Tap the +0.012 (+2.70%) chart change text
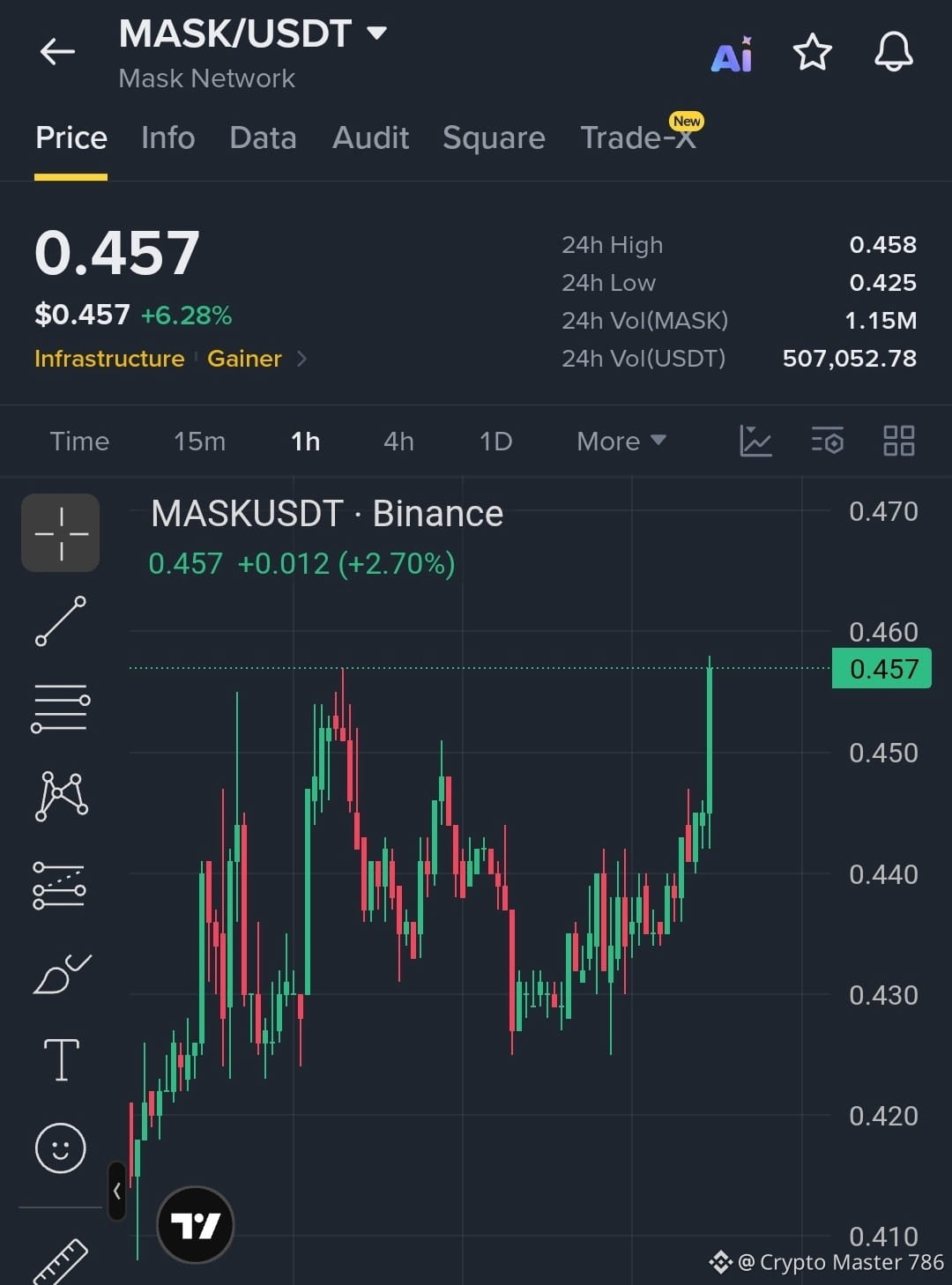 coord(346,564)
